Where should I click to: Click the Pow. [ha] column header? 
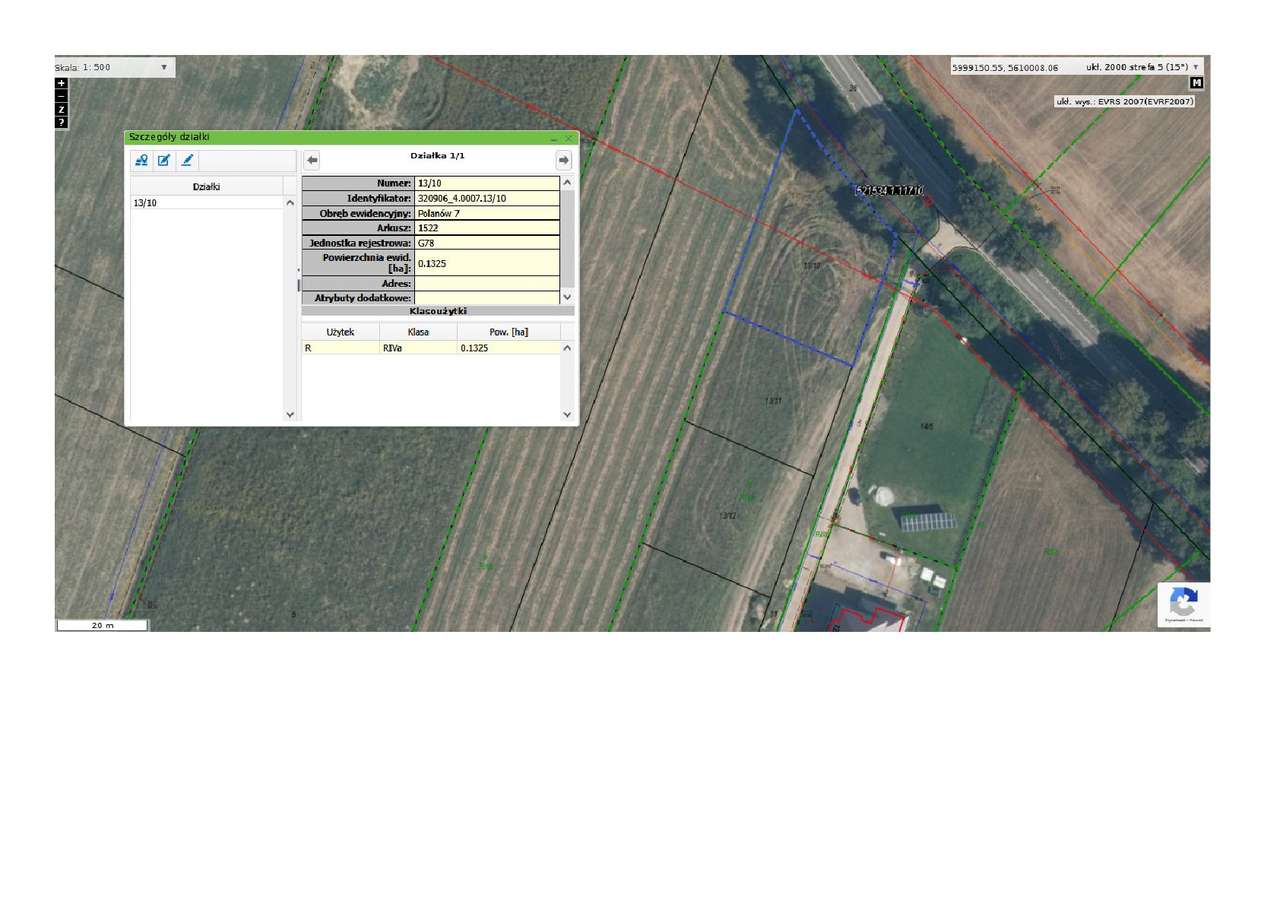pyautogui.click(x=508, y=332)
